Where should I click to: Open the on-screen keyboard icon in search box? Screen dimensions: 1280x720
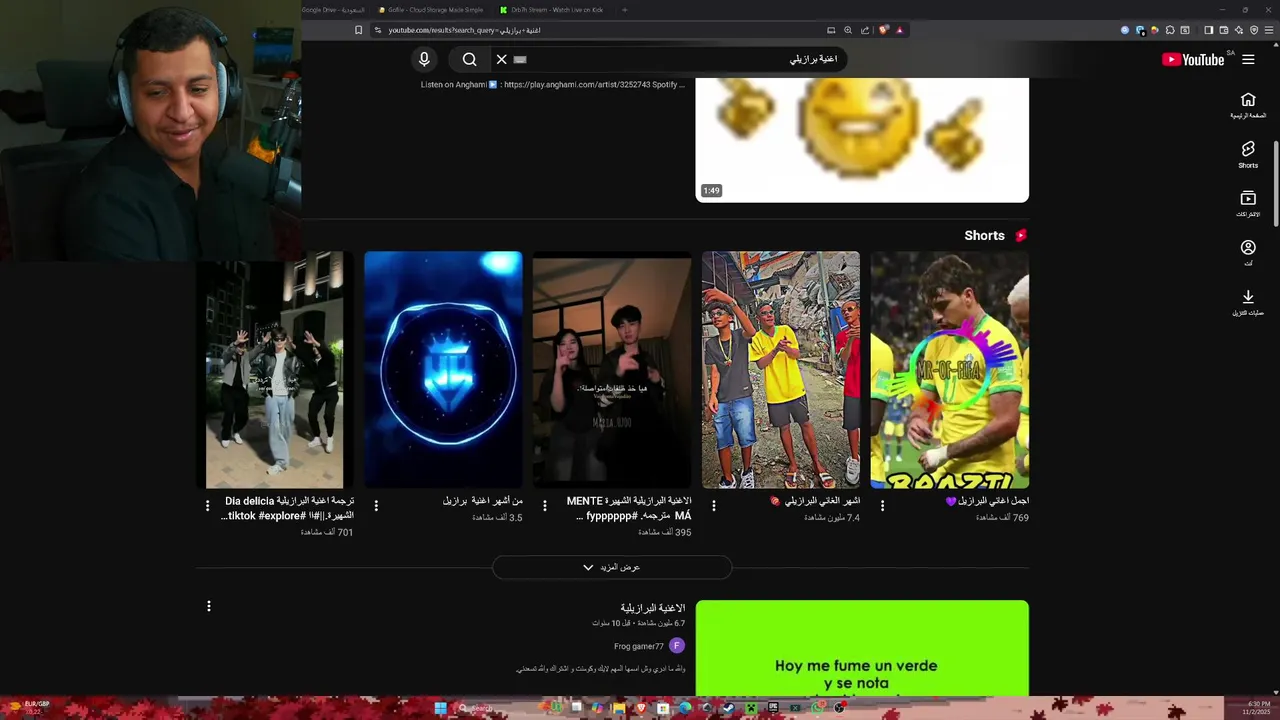(520, 59)
